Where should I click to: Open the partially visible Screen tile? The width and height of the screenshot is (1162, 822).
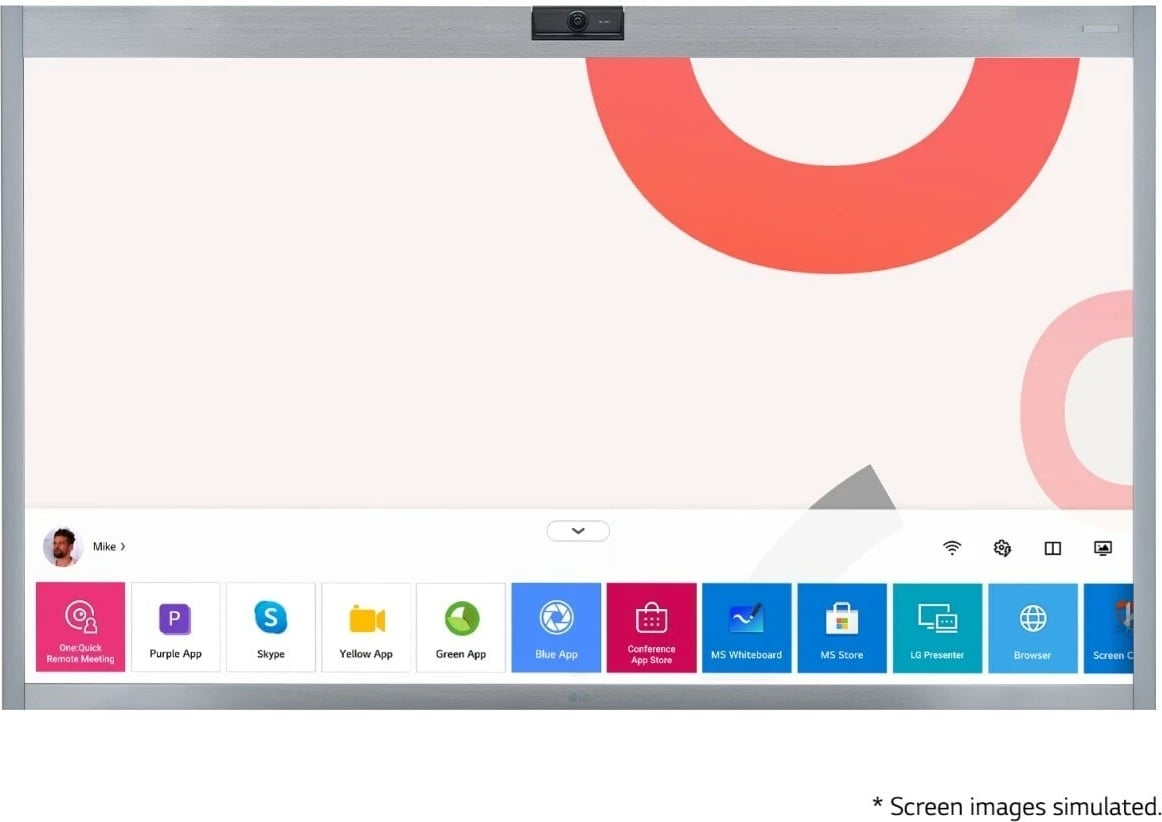pyautogui.click(x=1110, y=627)
